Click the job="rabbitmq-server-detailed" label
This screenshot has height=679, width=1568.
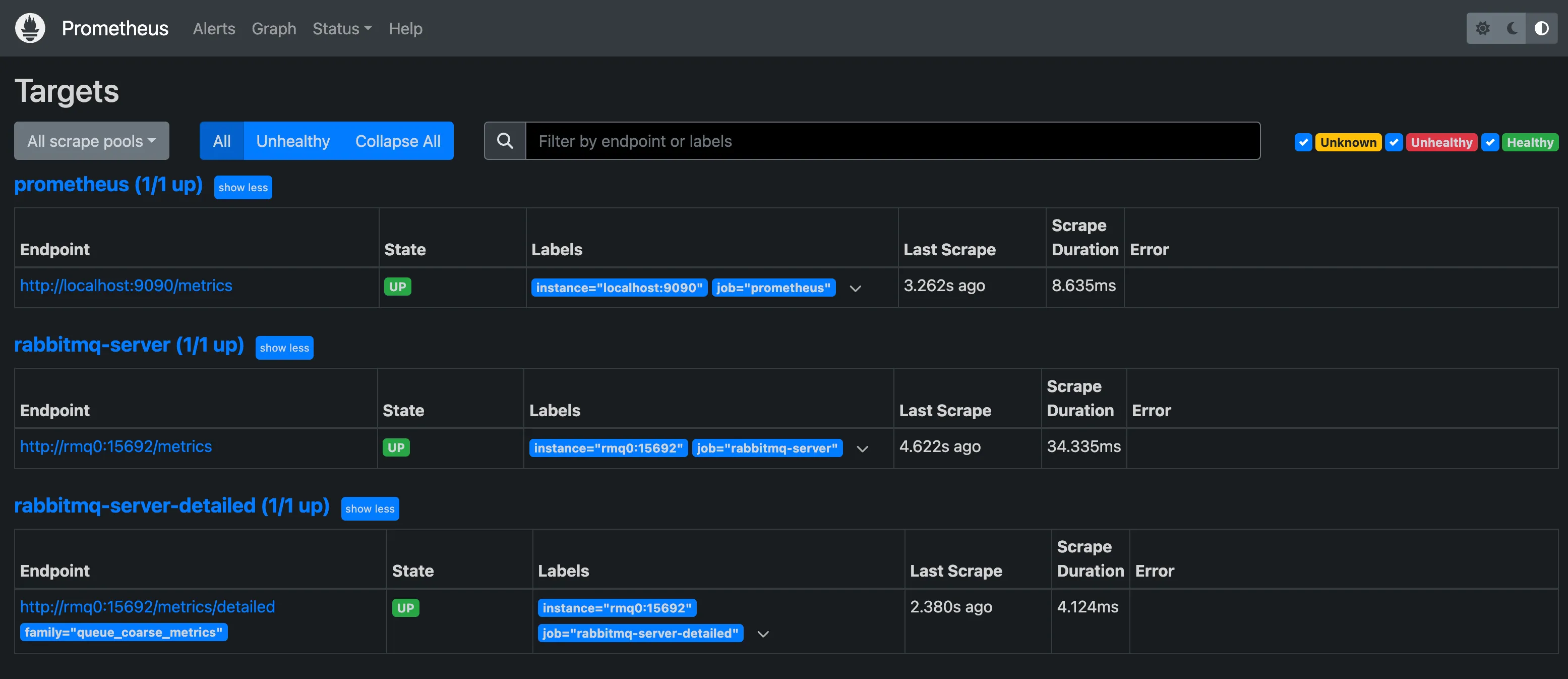640,633
